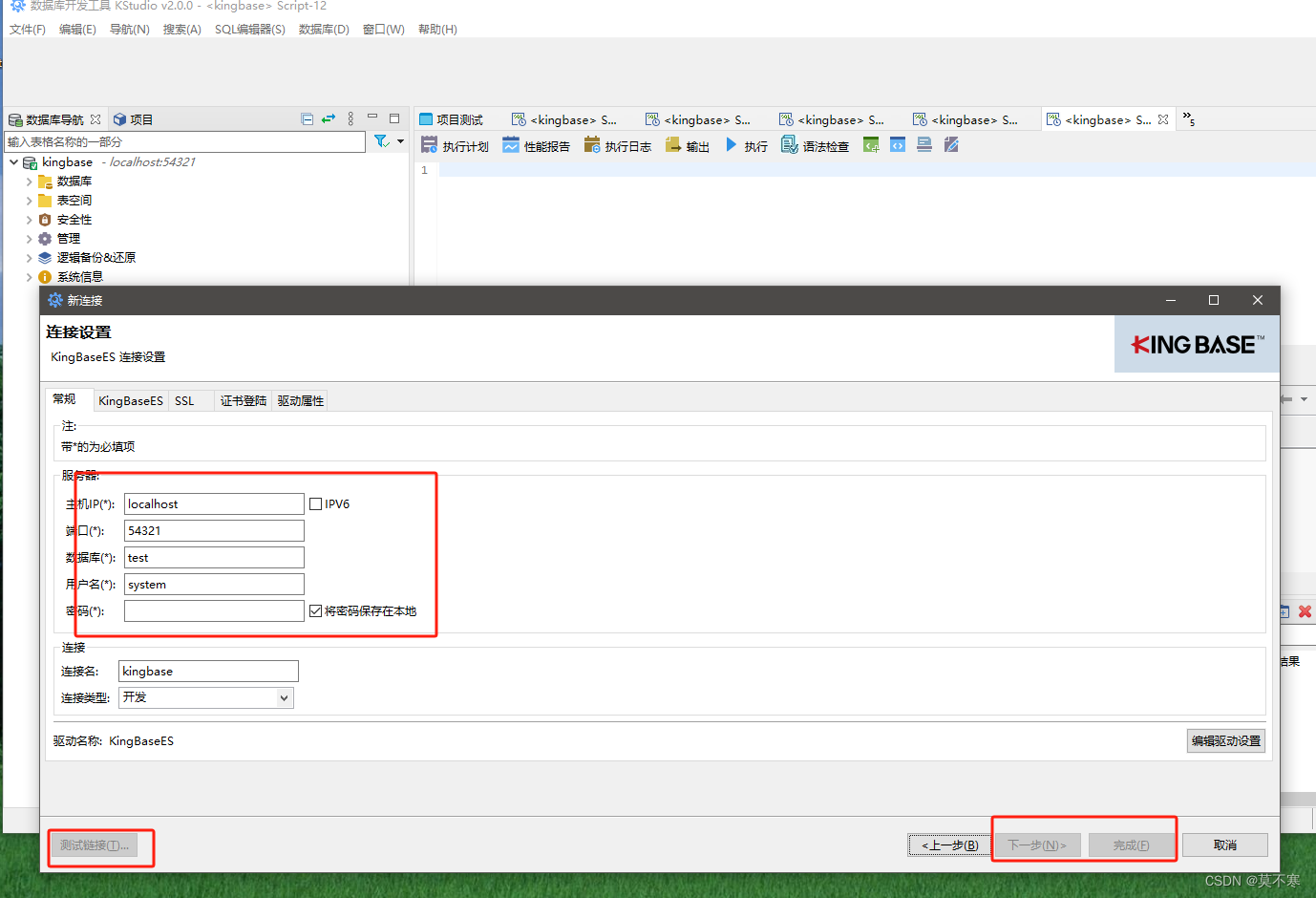
Task: Click the filter funnel icon in navigator
Action: click(x=381, y=141)
